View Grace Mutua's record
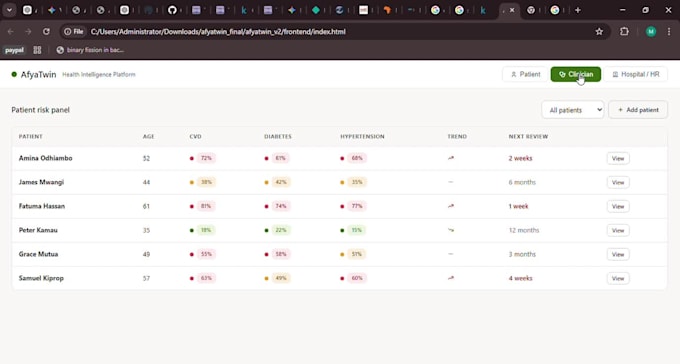The width and height of the screenshot is (680, 364). click(x=618, y=255)
